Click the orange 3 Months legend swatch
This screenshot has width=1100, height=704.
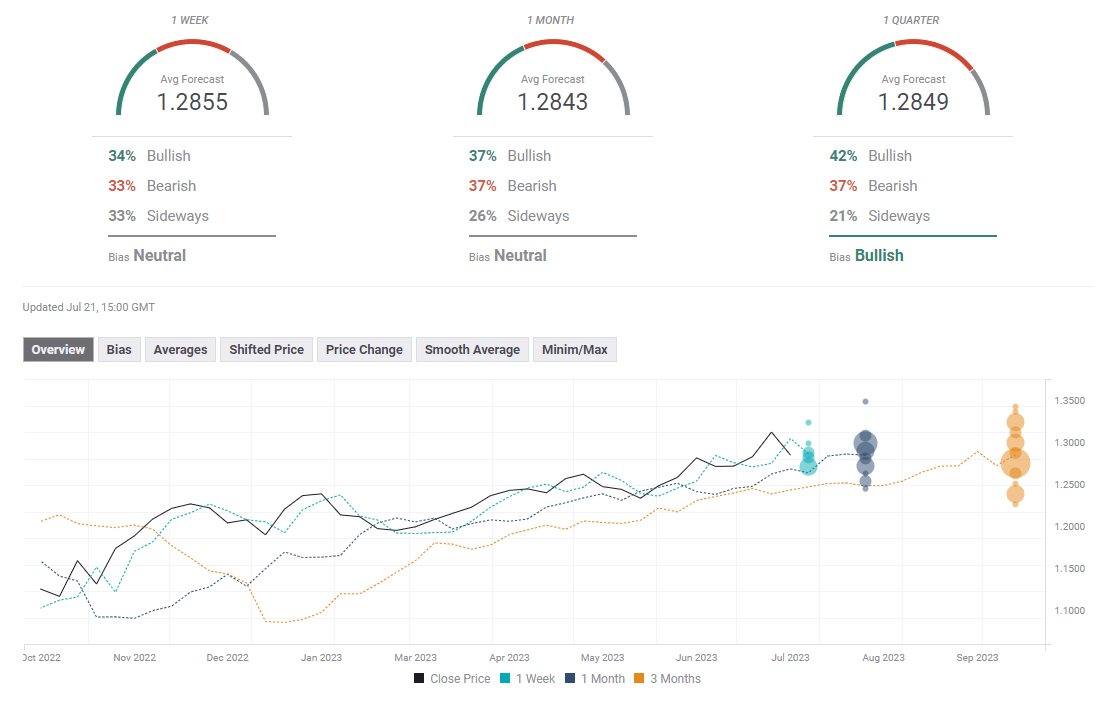click(646, 679)
